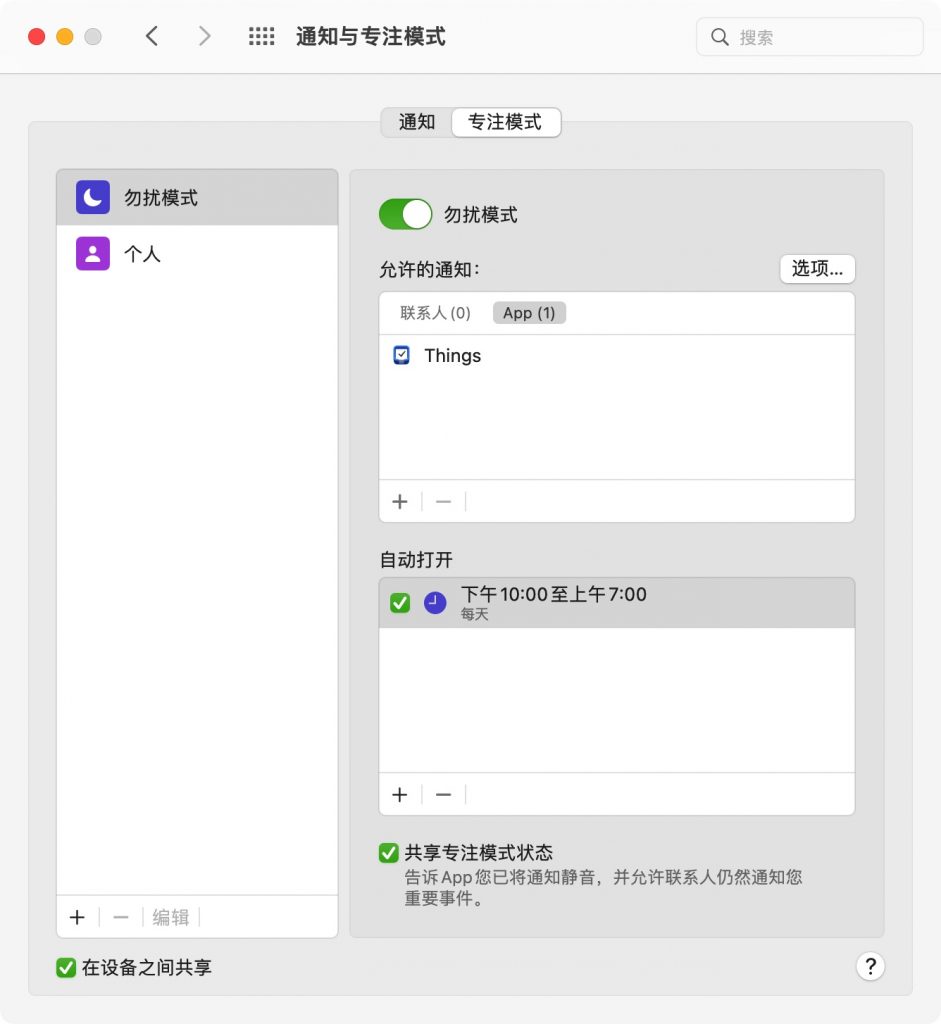Remove the selected focus mode in sidebar

[x=121, y=918]
